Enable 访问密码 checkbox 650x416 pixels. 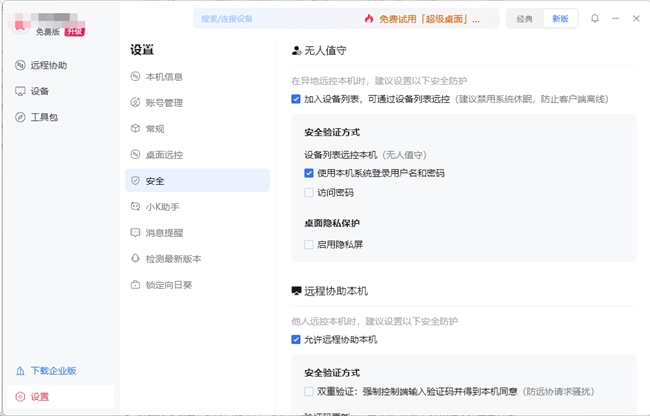pos(309,193)
